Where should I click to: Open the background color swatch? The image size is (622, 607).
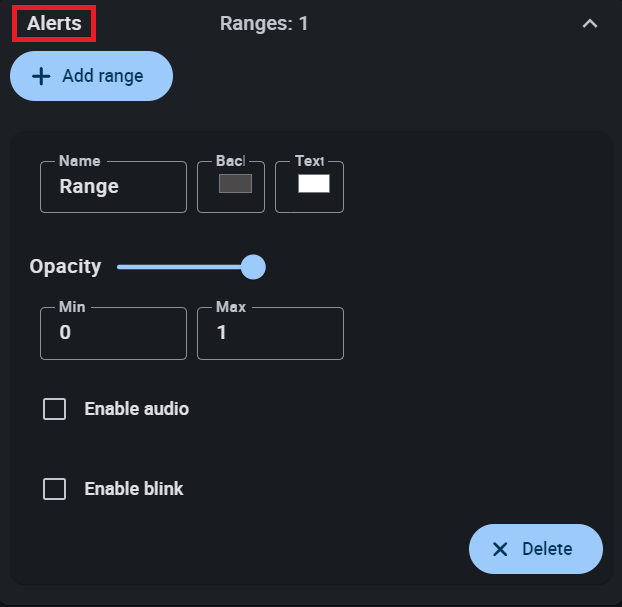coord(235,184)
